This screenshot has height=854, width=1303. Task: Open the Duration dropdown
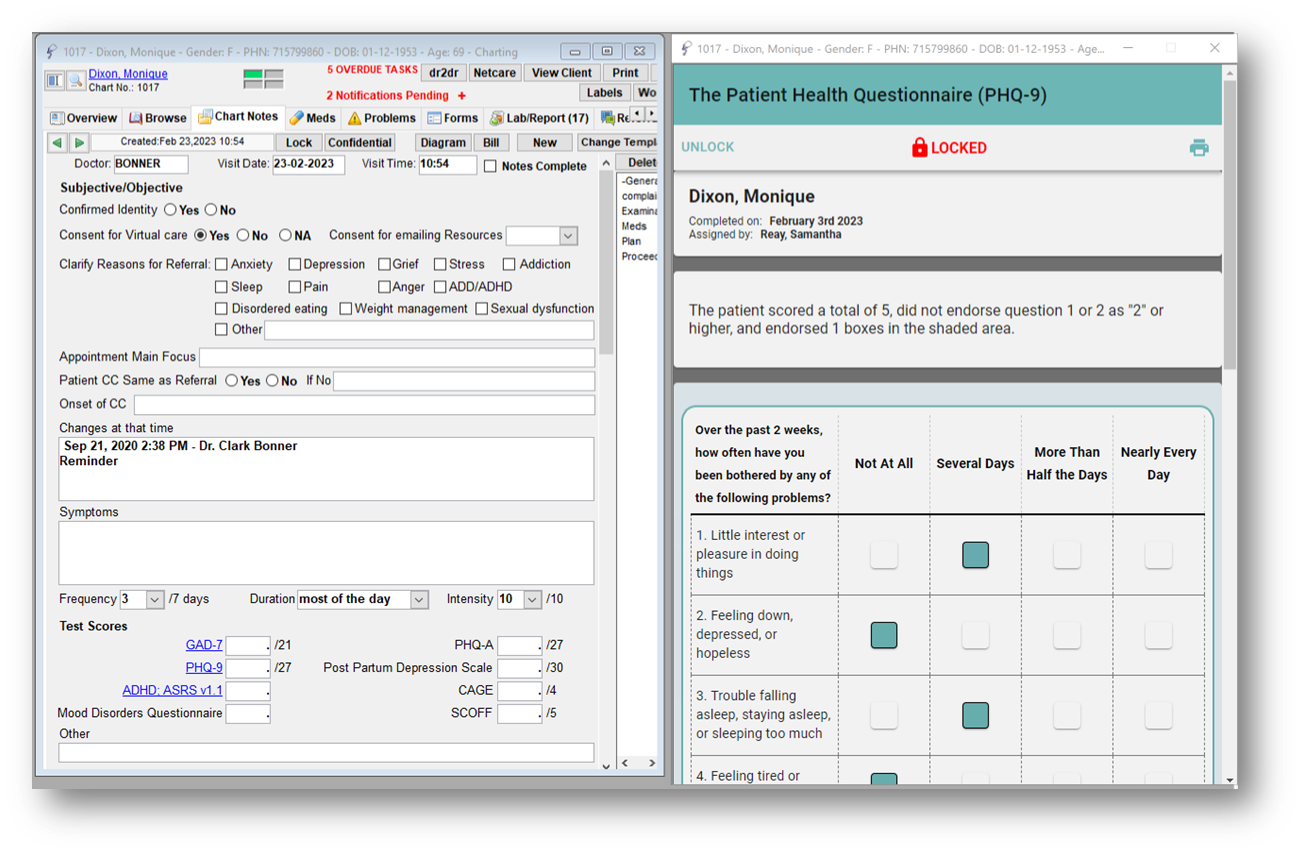[x=419, y=600]
